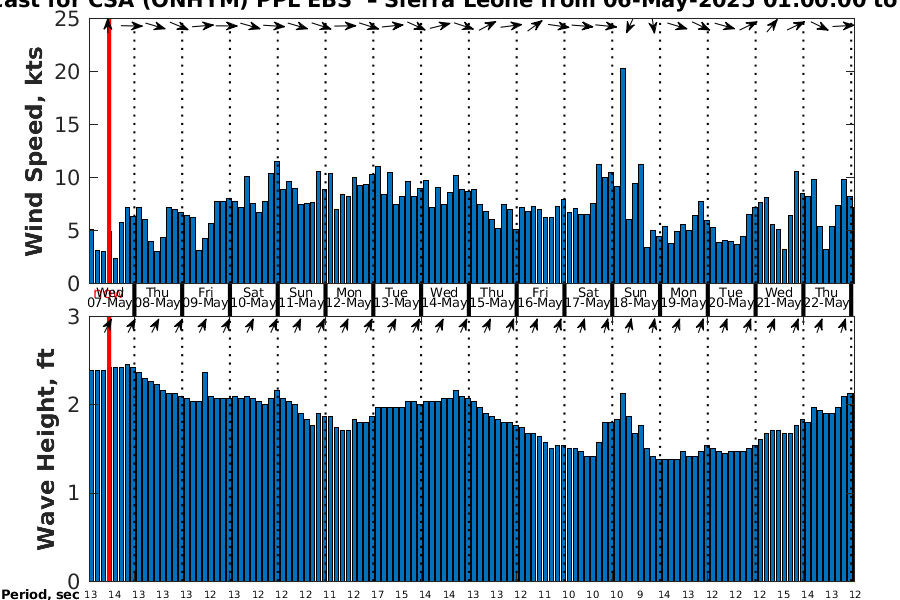Select the "Thu 15-May" date label

coord(492,297)
